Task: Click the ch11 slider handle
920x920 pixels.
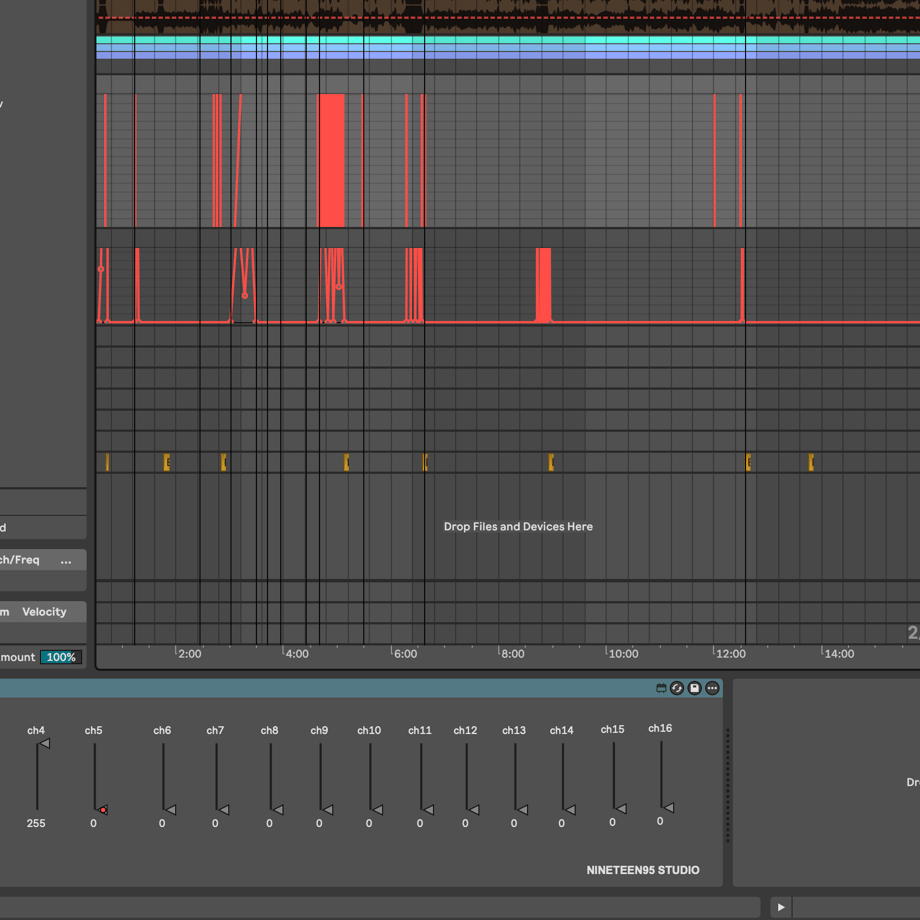Action: 428,810
